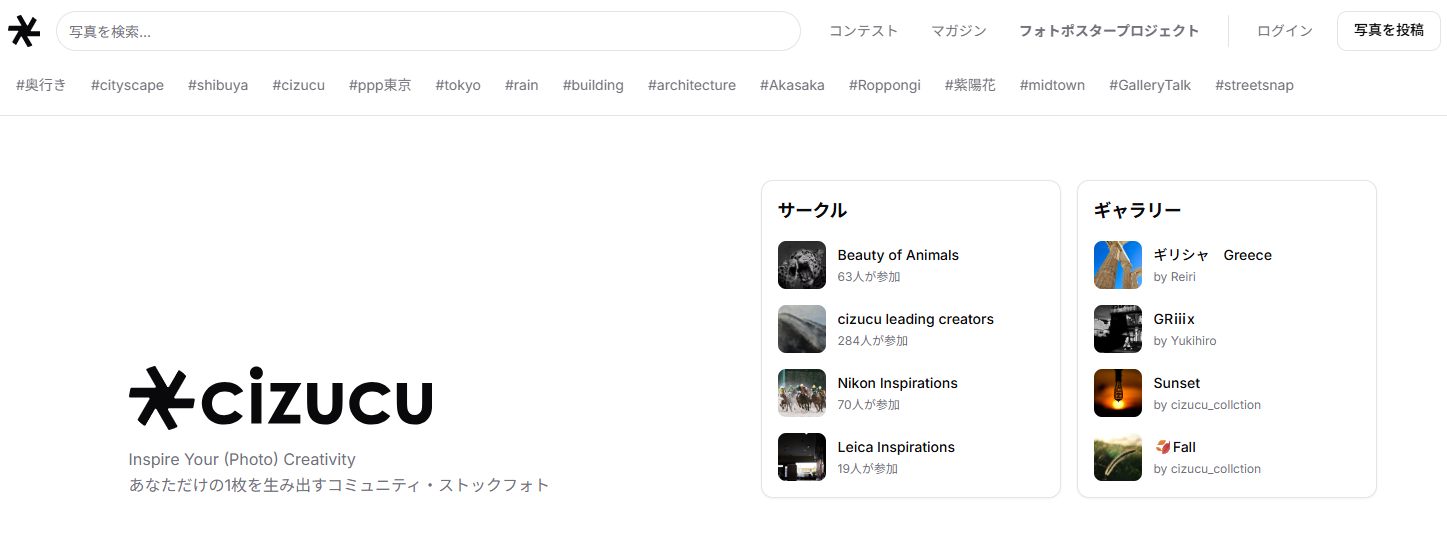The image size is (1447, 542).
Task: Click the Leica Inspirations title
Action: (896, 447)
